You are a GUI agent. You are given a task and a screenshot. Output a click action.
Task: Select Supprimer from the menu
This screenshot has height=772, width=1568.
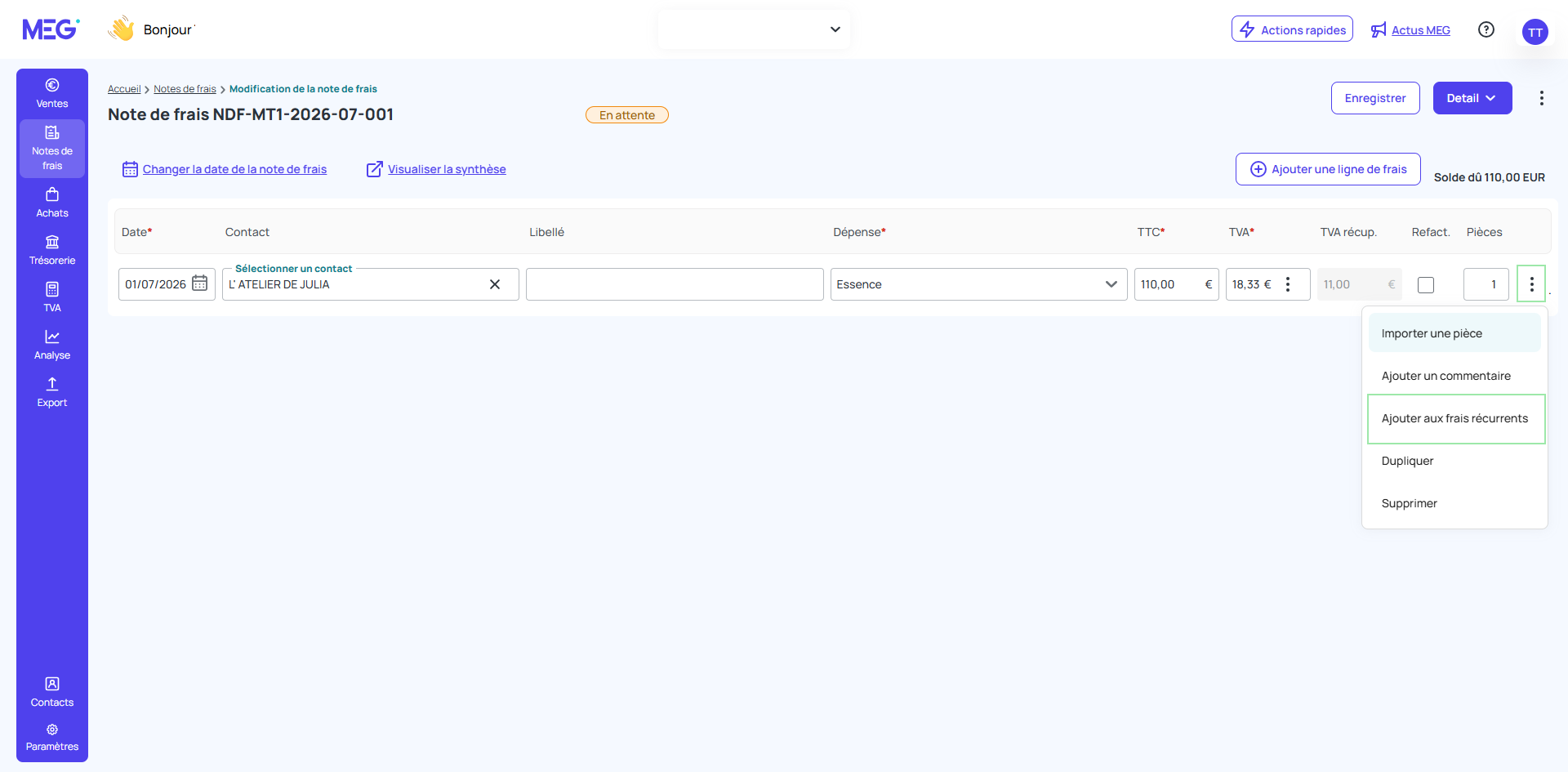click(x=1454, y=503)
